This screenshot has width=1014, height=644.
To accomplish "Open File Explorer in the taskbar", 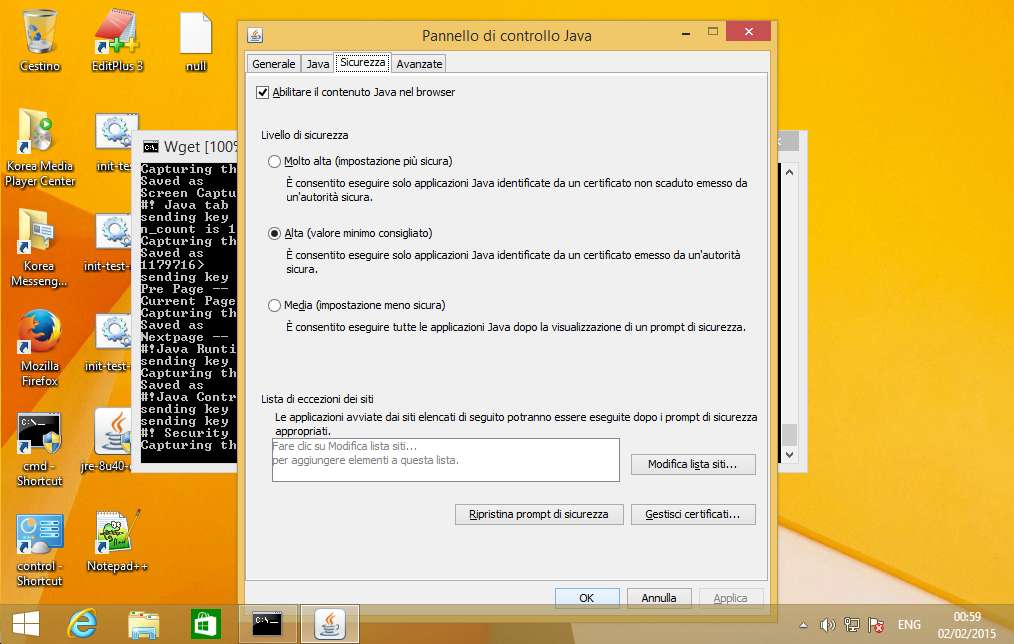I will pos(144,624).
